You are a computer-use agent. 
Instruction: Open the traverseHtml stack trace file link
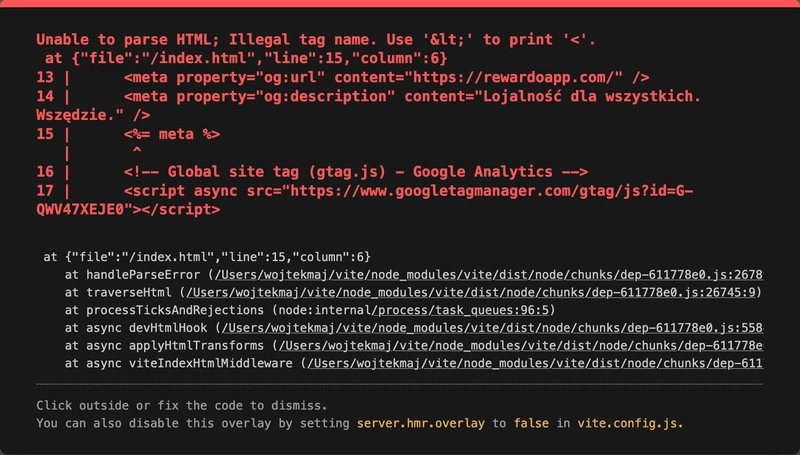pyautogui.click(x=471, y=293)
